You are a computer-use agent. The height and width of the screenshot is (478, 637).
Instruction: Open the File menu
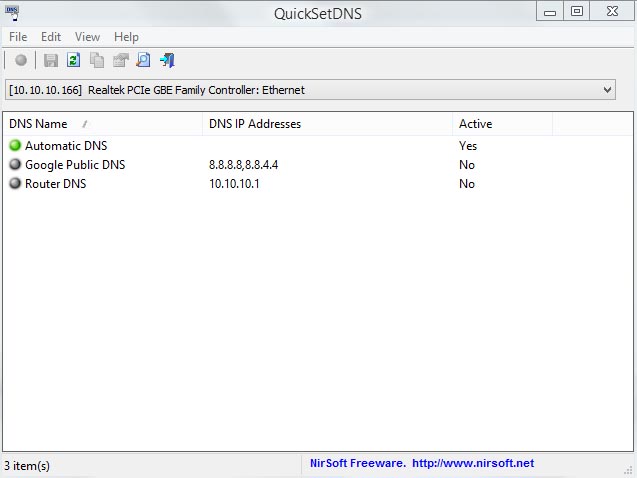coord(18,37)
